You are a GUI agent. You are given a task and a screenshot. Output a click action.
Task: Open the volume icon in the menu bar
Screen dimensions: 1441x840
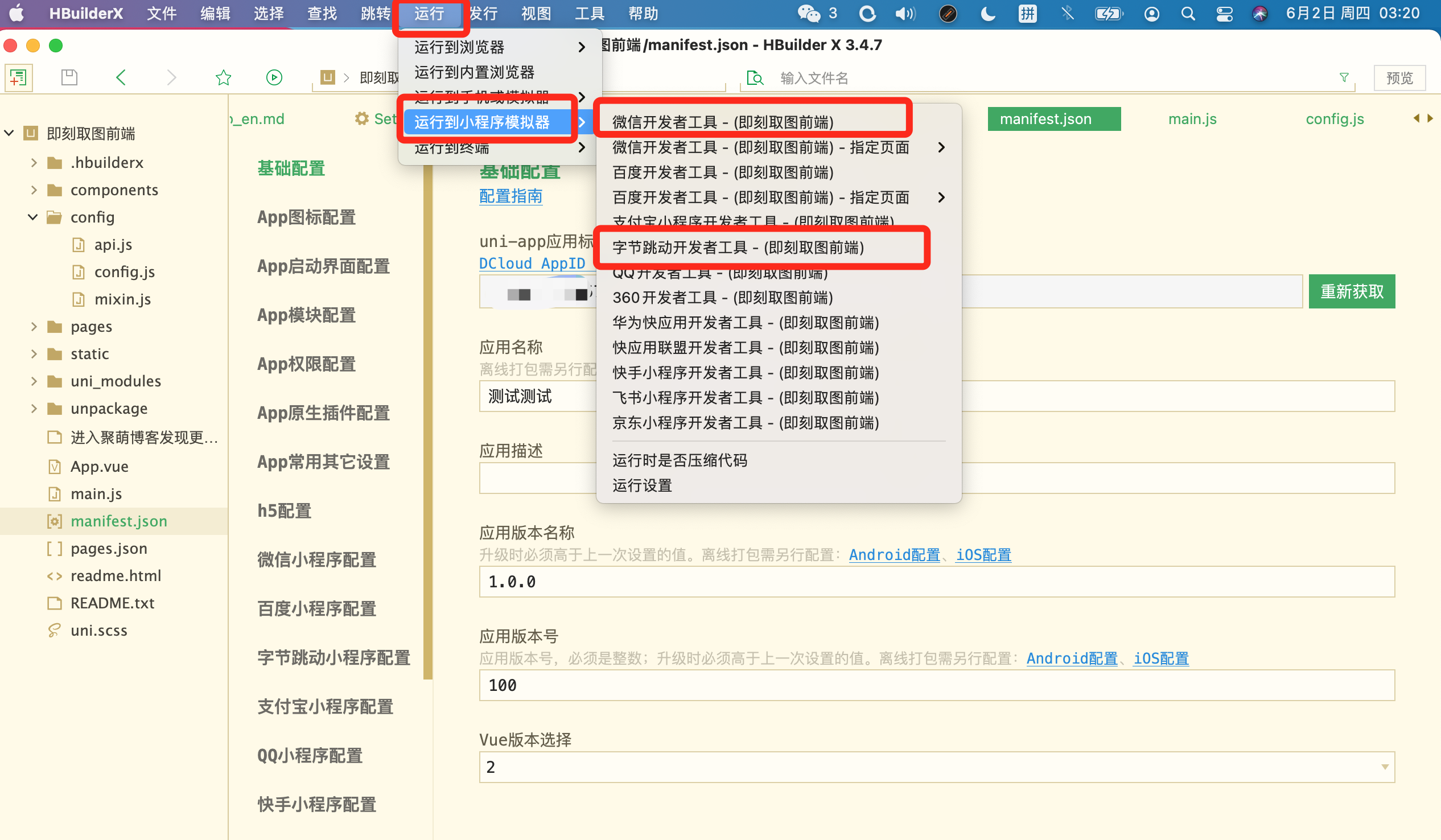tap(905, 13)
